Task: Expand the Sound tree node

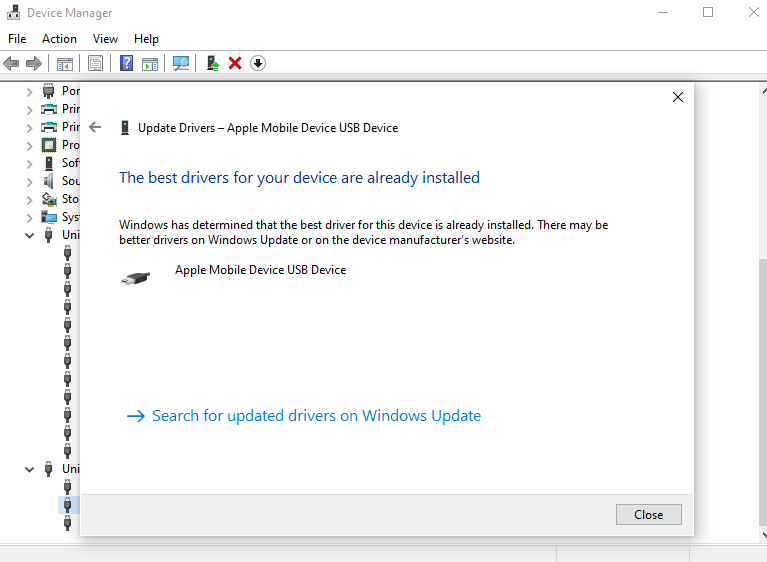Action: 29,182
